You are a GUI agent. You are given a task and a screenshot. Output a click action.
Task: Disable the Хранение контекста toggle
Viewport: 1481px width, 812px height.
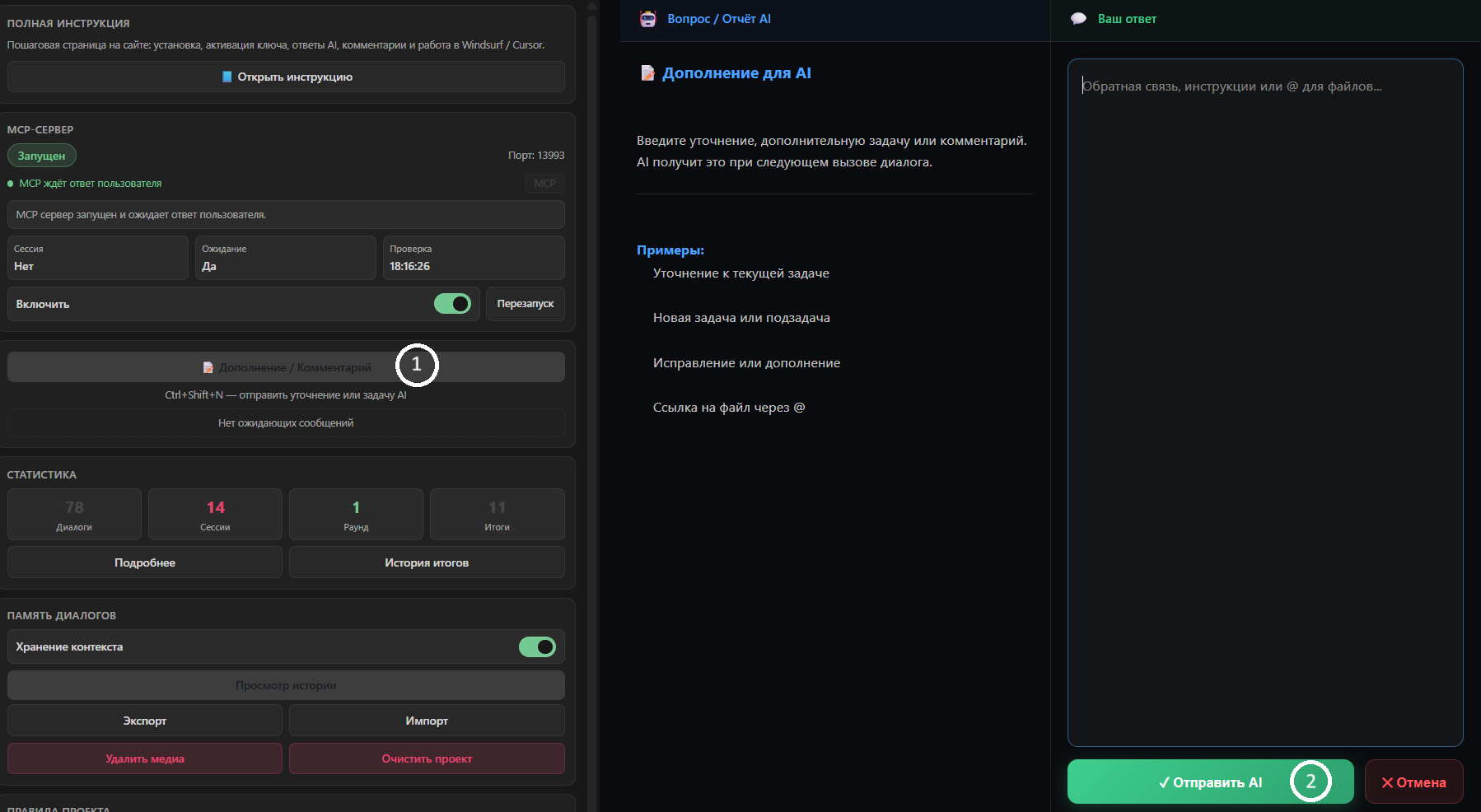click(537, 647)
